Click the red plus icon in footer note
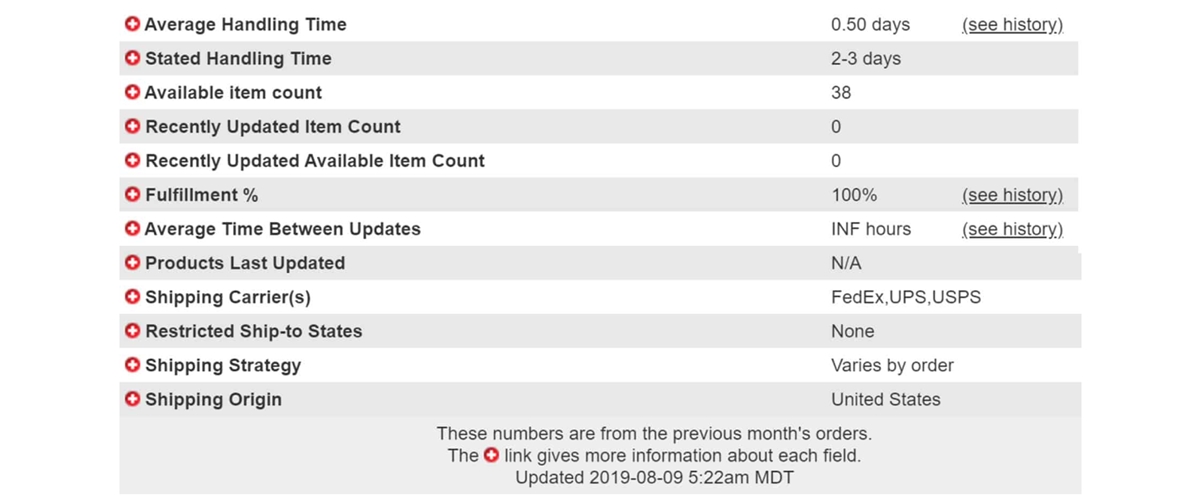Image resolution: width=1200 pixels, height=500 pixels. 491,455
